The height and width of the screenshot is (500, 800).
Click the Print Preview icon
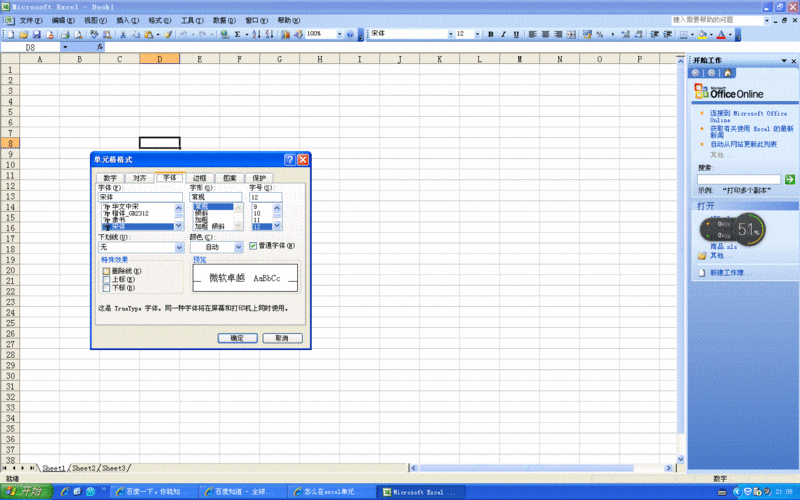coord(78,34)
